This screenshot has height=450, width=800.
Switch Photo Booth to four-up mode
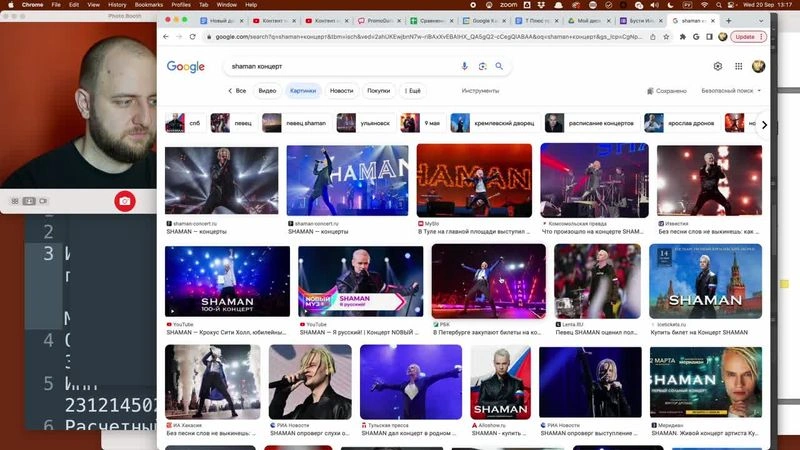(x=15, y=201)
